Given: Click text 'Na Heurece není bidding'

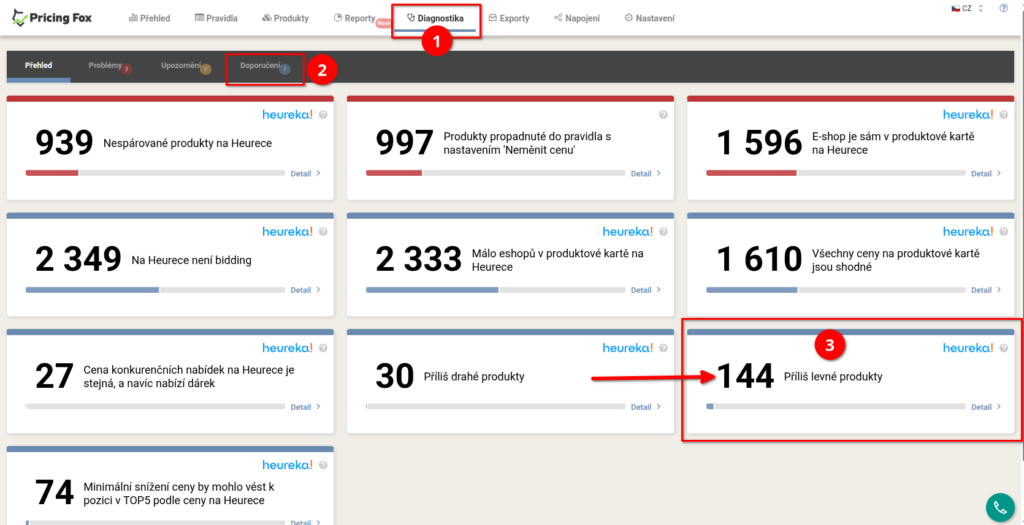Looking at the screenshot, I should (191, 260).
